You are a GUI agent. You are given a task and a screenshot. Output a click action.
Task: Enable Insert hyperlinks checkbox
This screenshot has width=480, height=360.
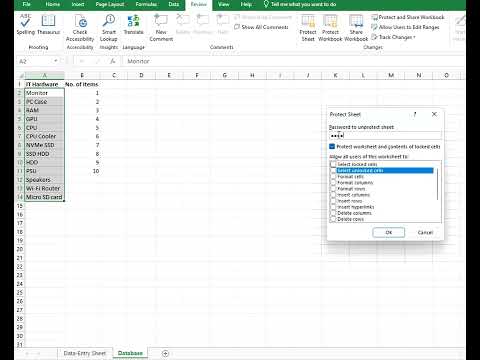(x=333, y=207)
